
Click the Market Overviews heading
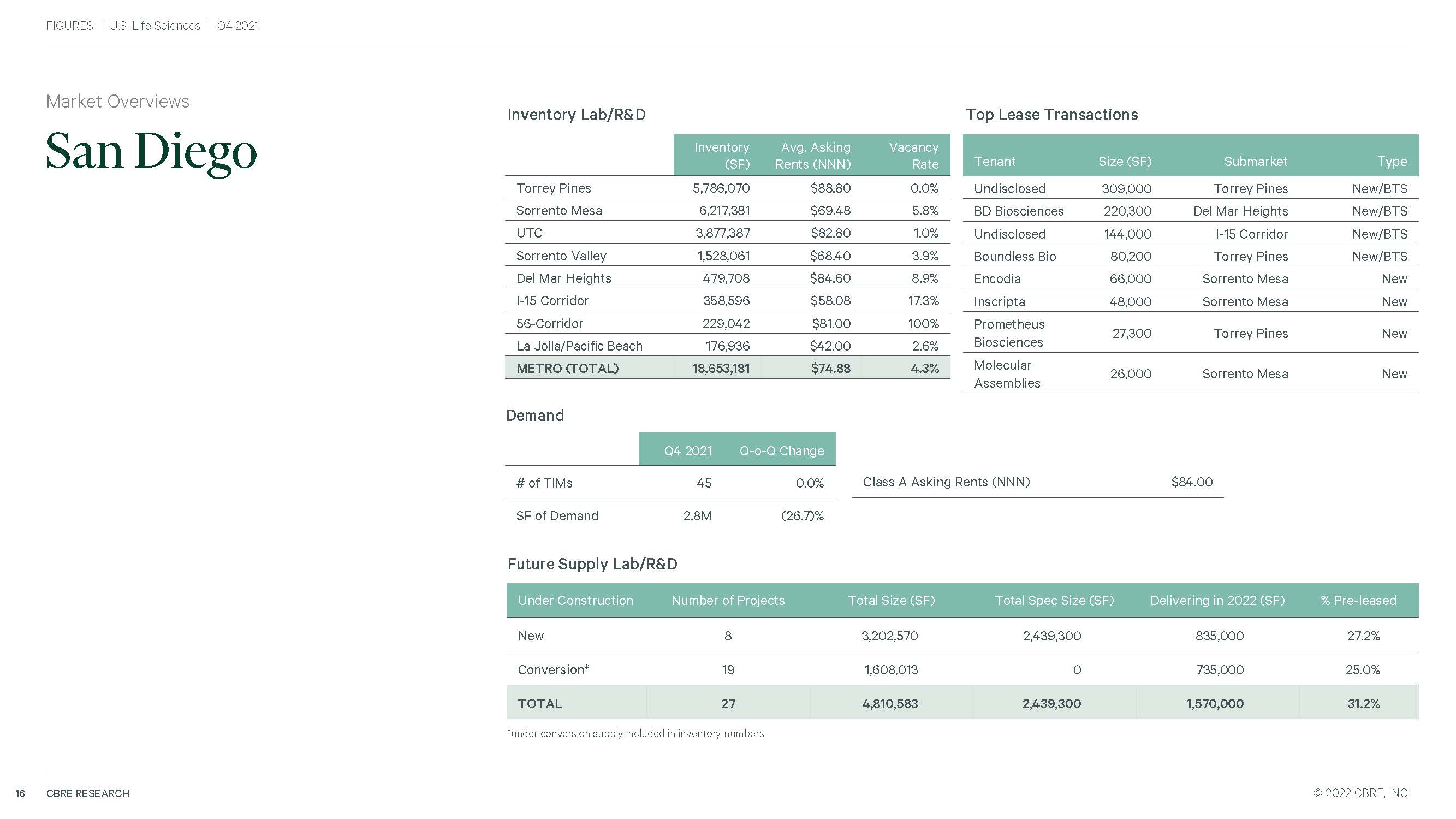[x=117, y=101]
